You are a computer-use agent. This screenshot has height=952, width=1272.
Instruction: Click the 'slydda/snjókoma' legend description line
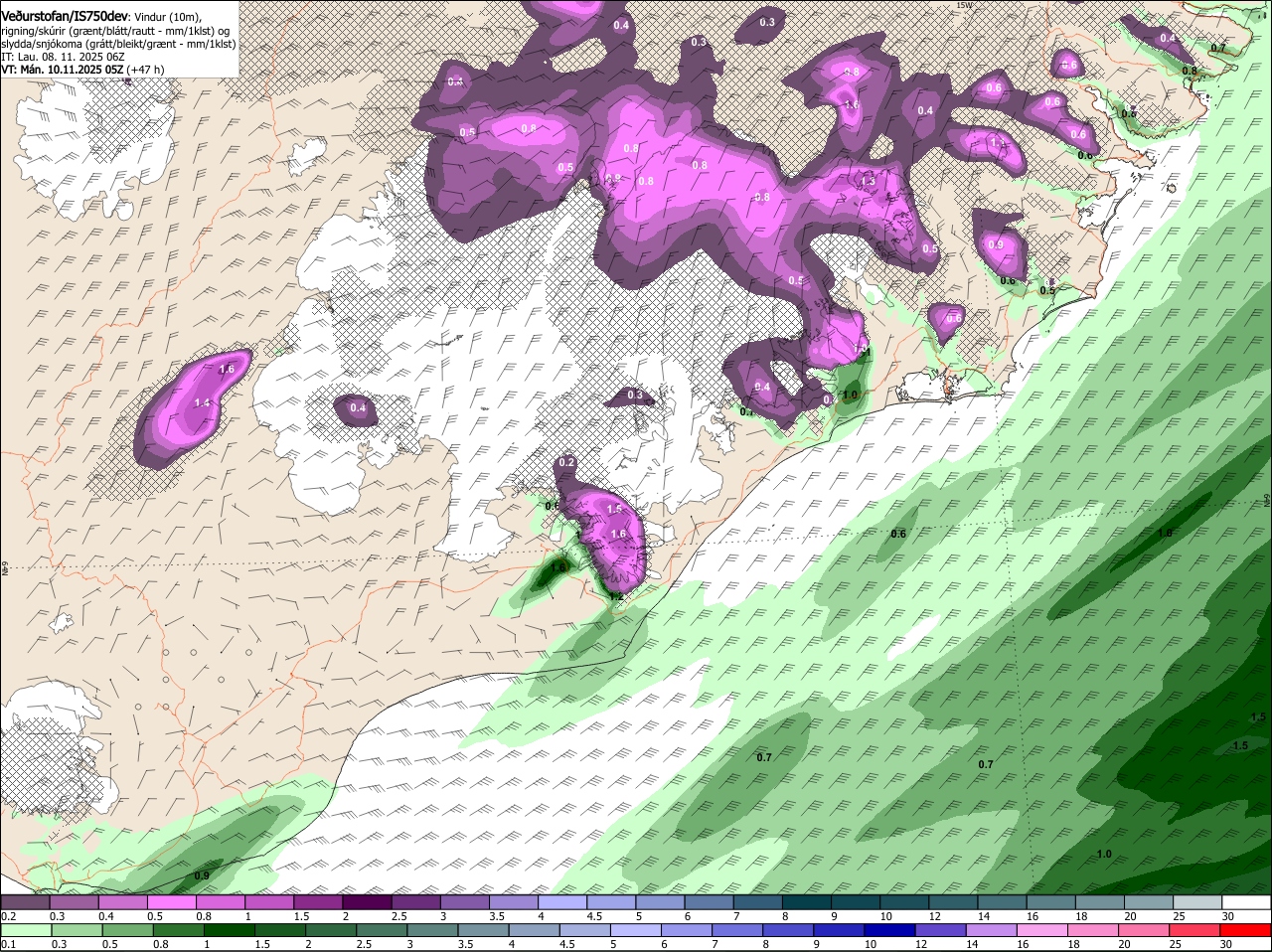tap(118, 44)
